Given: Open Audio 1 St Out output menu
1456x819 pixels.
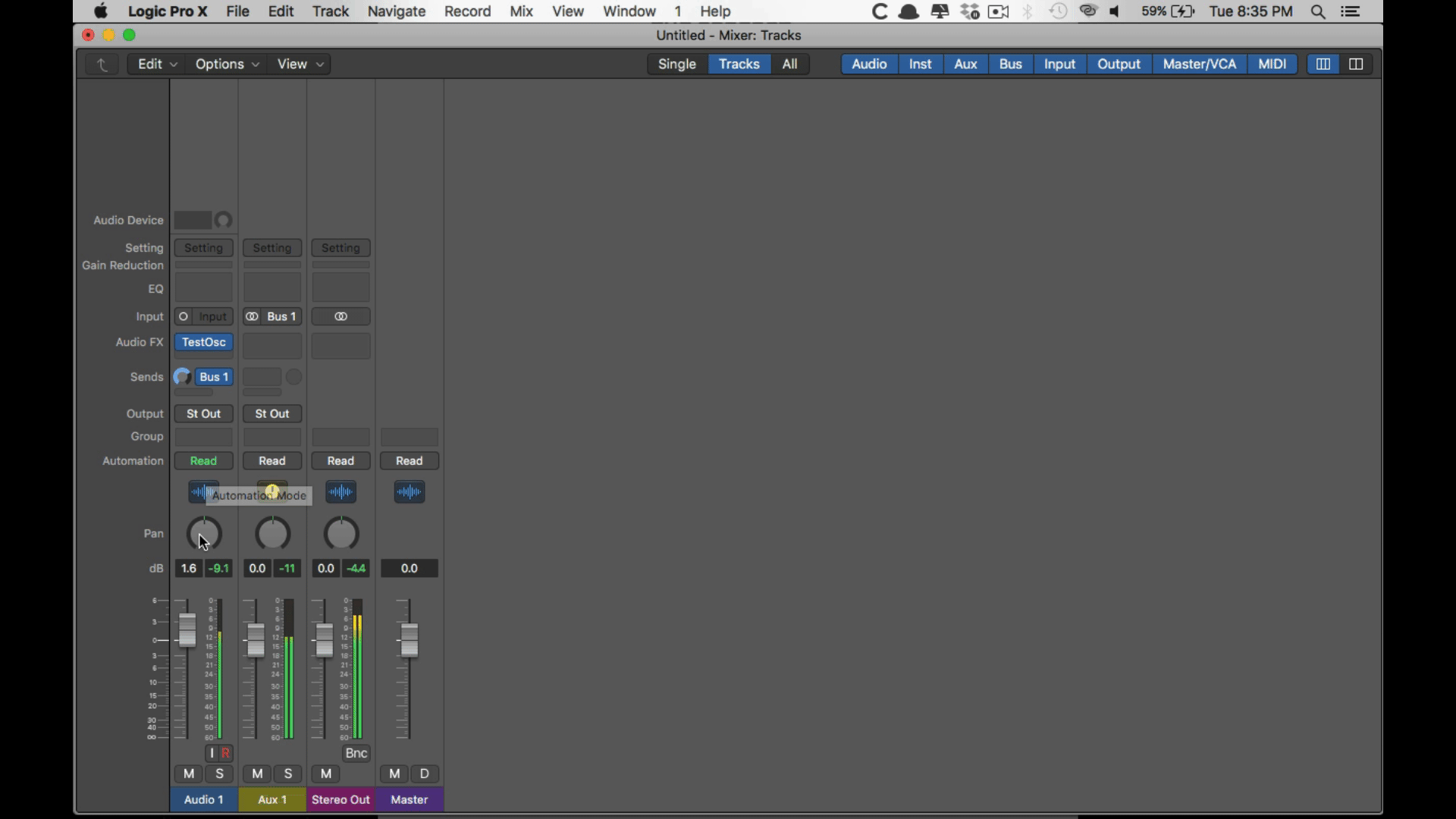Looking at the screenshot, I should point(204,413).
